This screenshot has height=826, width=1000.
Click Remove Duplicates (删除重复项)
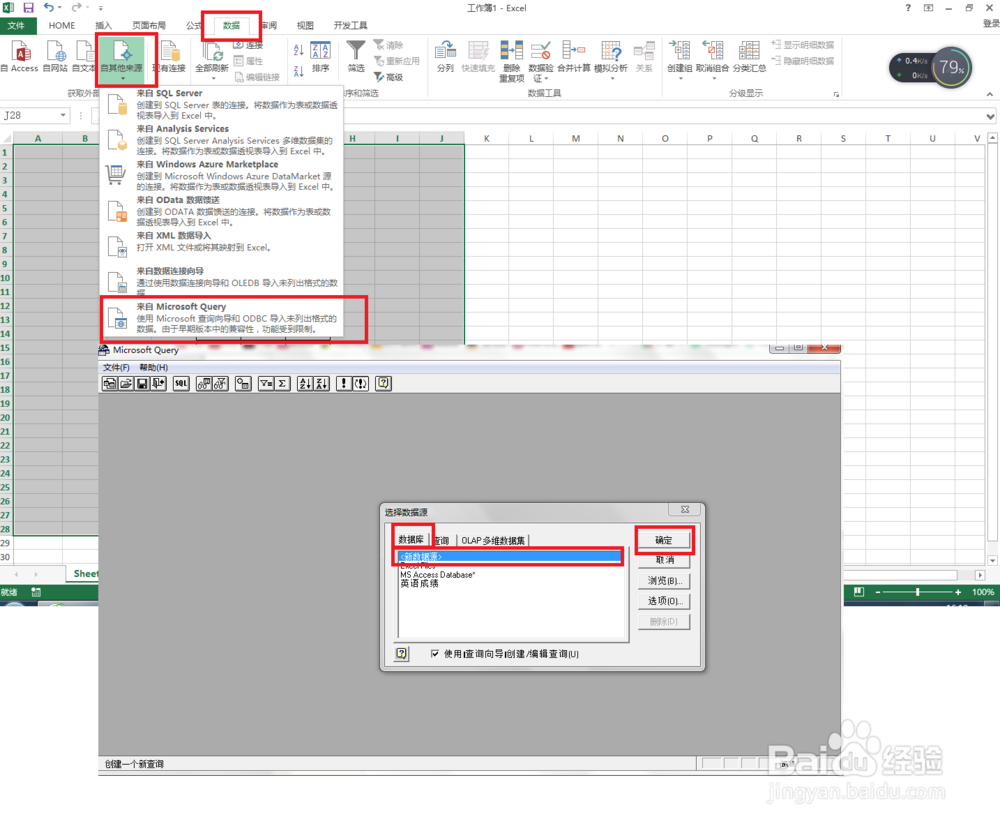click(x=511, y=61)
